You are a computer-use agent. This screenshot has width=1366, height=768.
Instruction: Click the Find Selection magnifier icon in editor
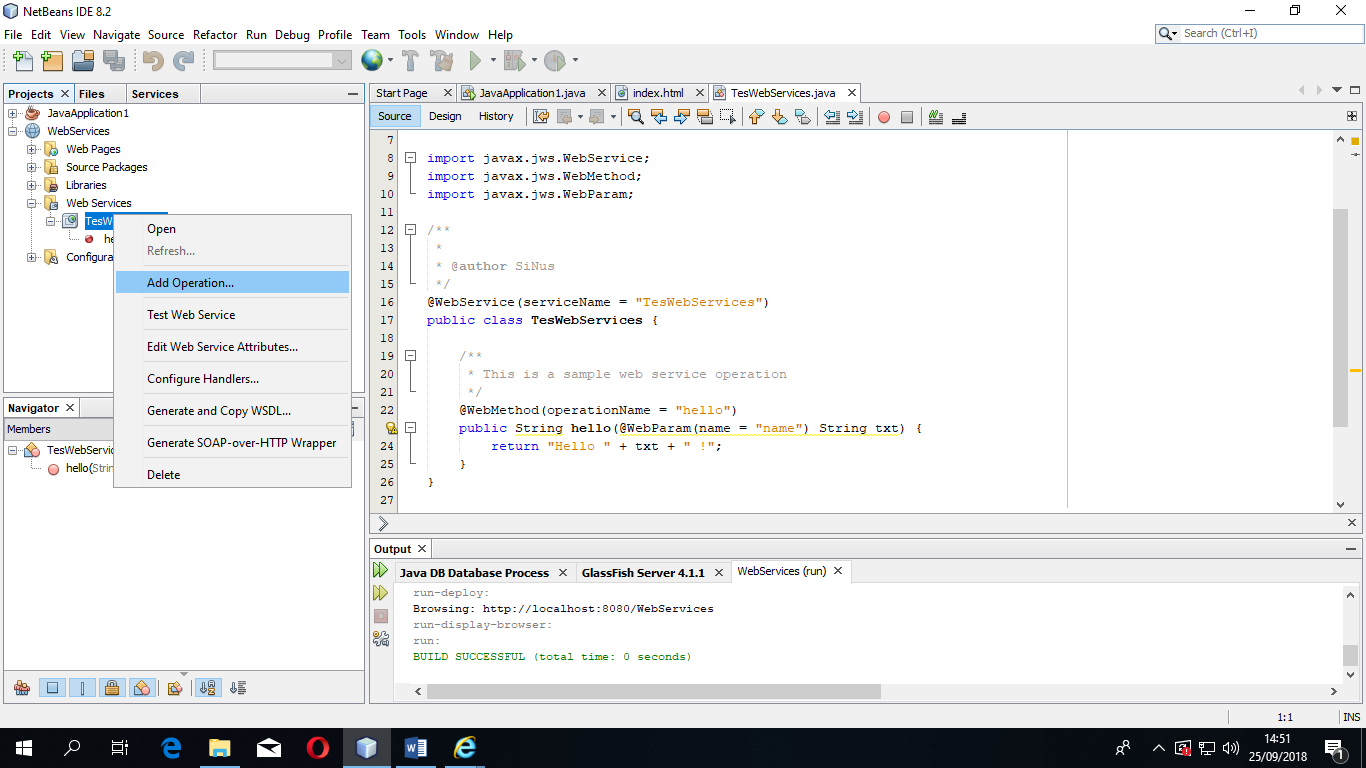point(635,117)
